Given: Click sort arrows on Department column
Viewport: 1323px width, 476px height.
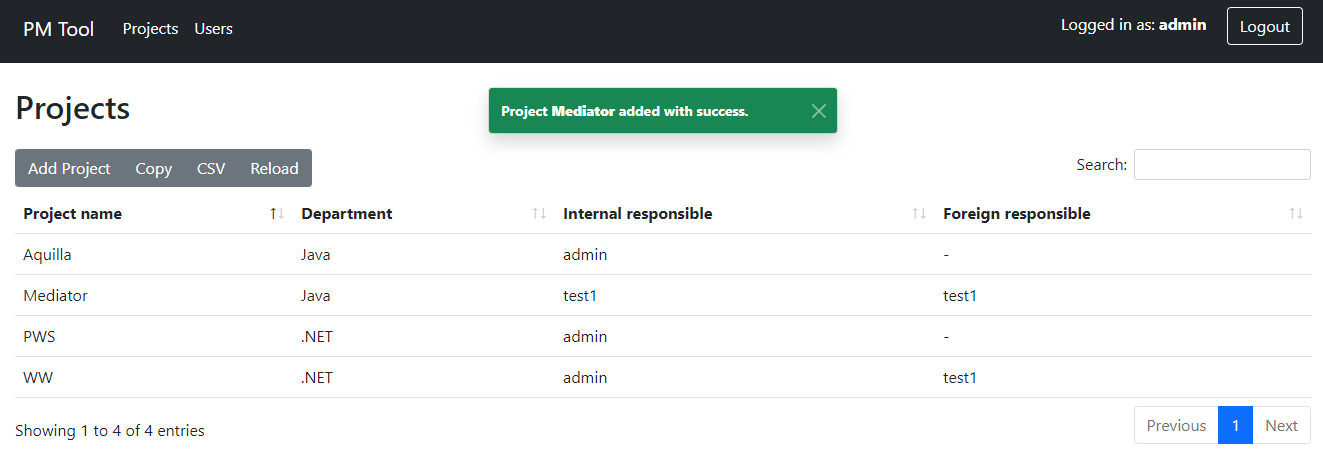Looking at the screenshot, I should coord(539,214).
